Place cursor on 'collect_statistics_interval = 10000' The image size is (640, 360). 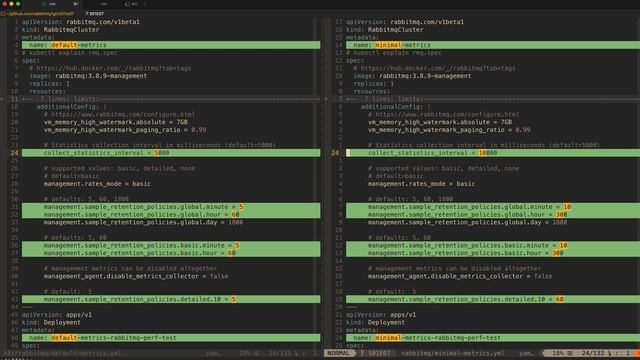click(493, 153)
